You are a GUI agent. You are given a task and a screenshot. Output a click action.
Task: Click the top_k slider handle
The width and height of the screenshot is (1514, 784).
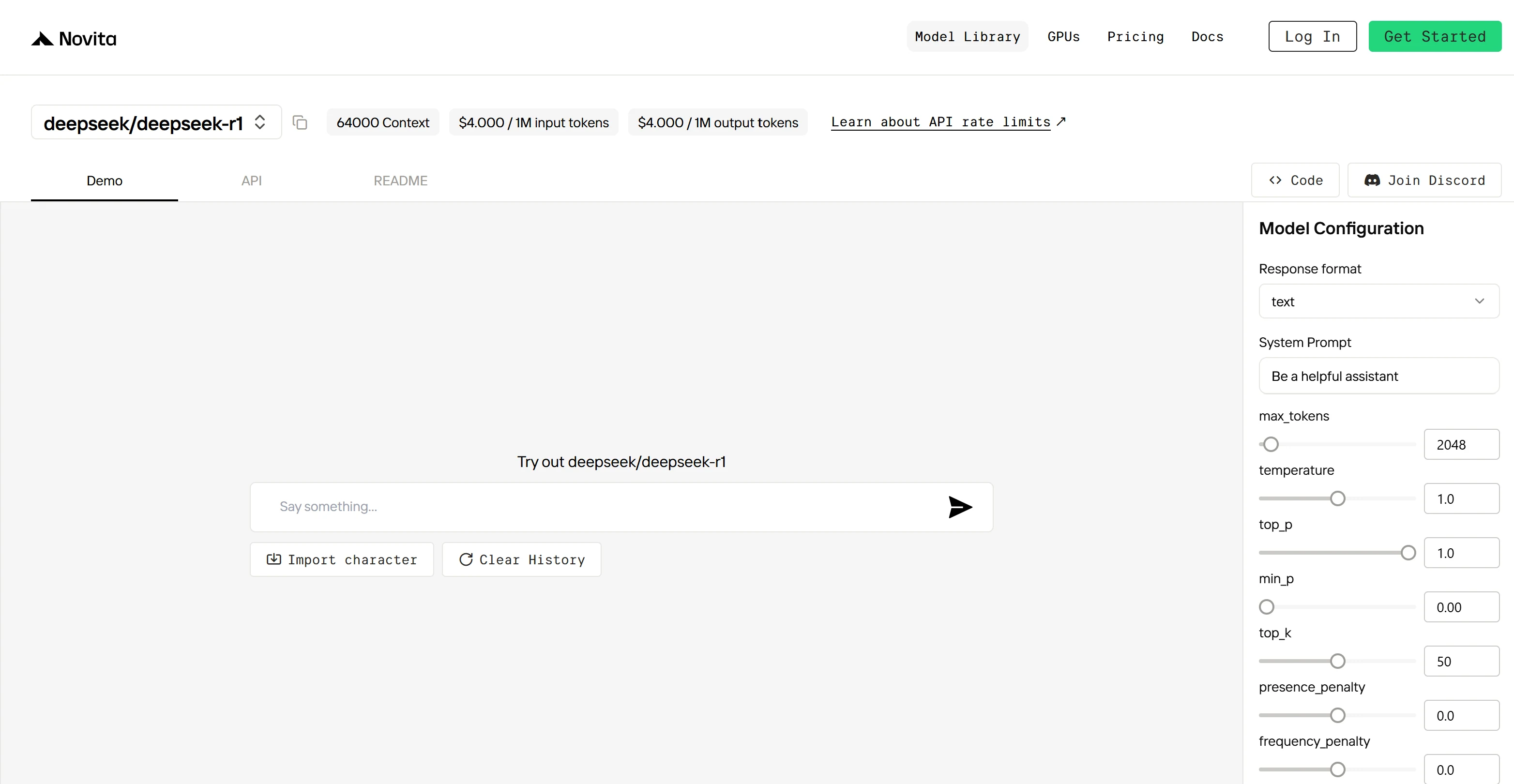coord(1338,661)
